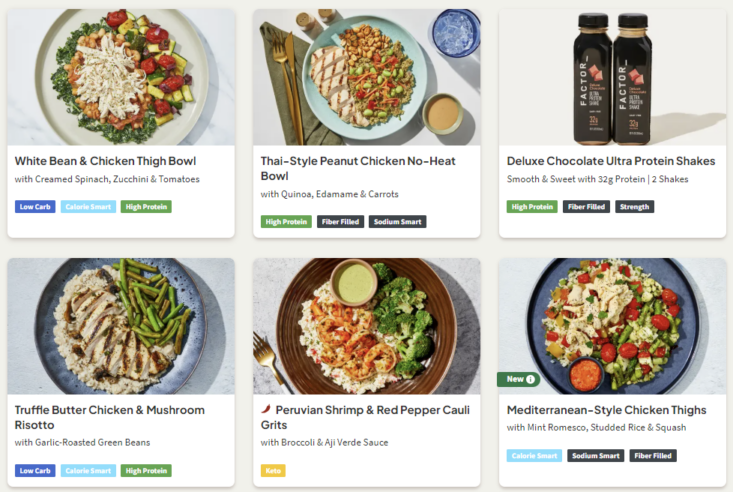Select the Deluxe Chocolate protein shakes bottle image
The image size is (733, 492).
pos(612,78)
